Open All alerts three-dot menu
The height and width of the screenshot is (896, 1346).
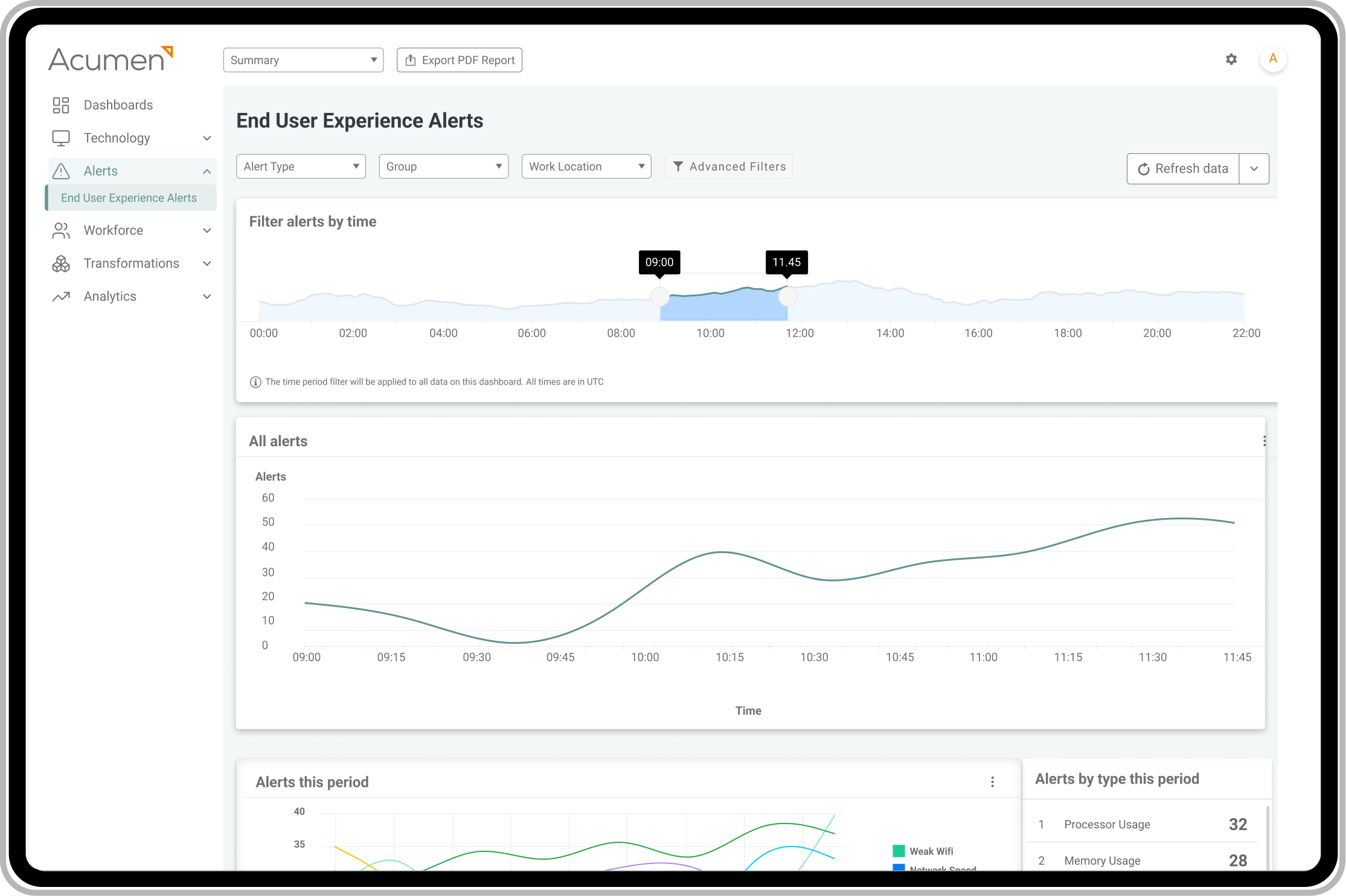coord(1264,441)
